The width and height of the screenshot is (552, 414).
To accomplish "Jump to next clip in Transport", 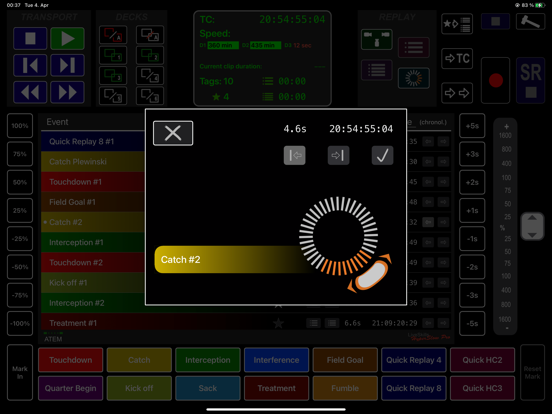I will tap(67, 65).
